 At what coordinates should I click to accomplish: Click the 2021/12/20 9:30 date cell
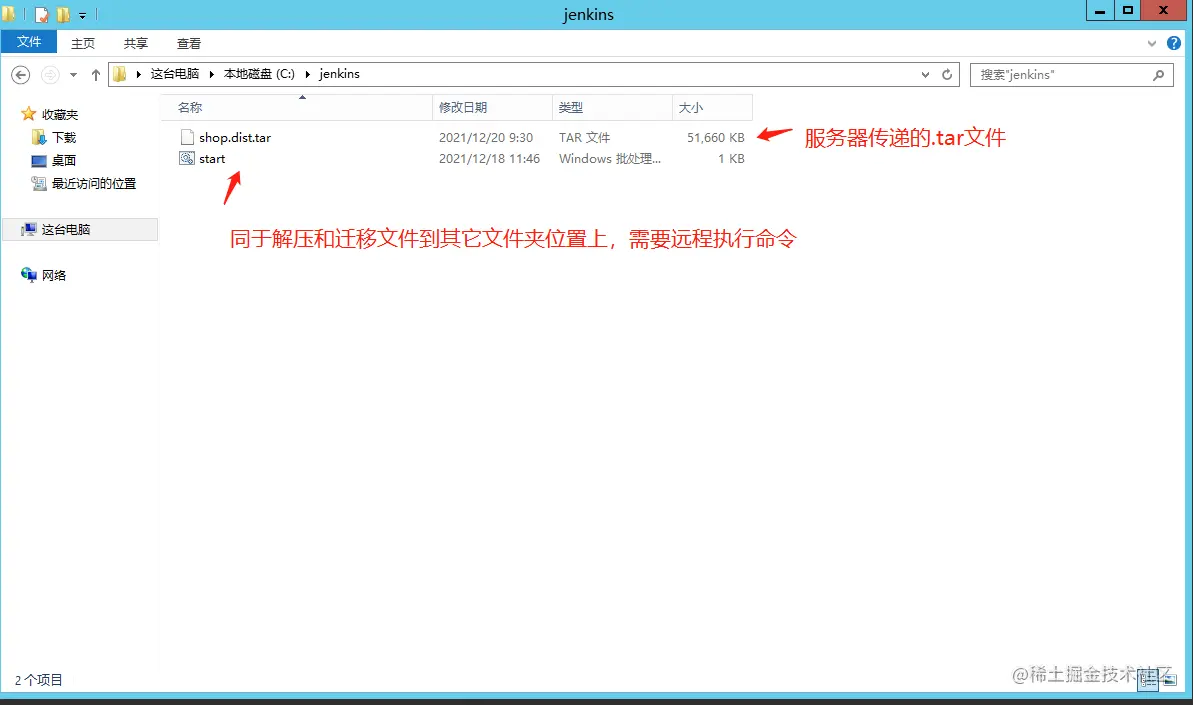pyautogui.click(x=485, y=137)
